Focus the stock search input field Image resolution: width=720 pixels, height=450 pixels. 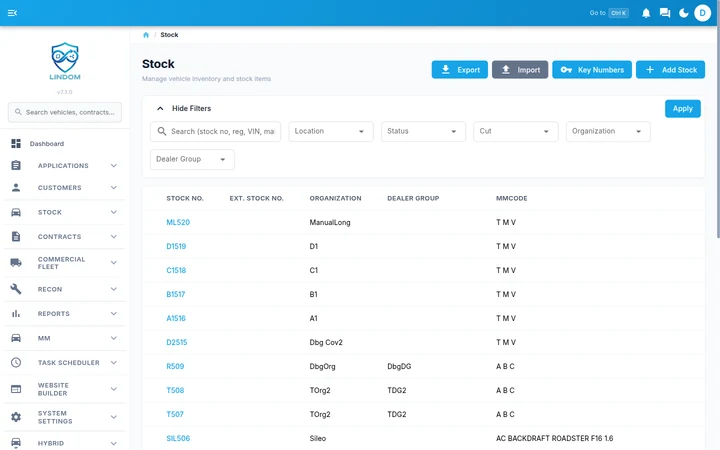[x=215, y=131]
